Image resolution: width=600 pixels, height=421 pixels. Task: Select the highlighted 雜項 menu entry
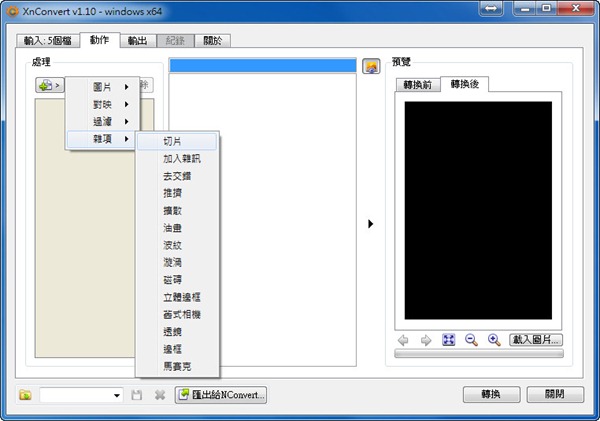click(x=102, y=139)
